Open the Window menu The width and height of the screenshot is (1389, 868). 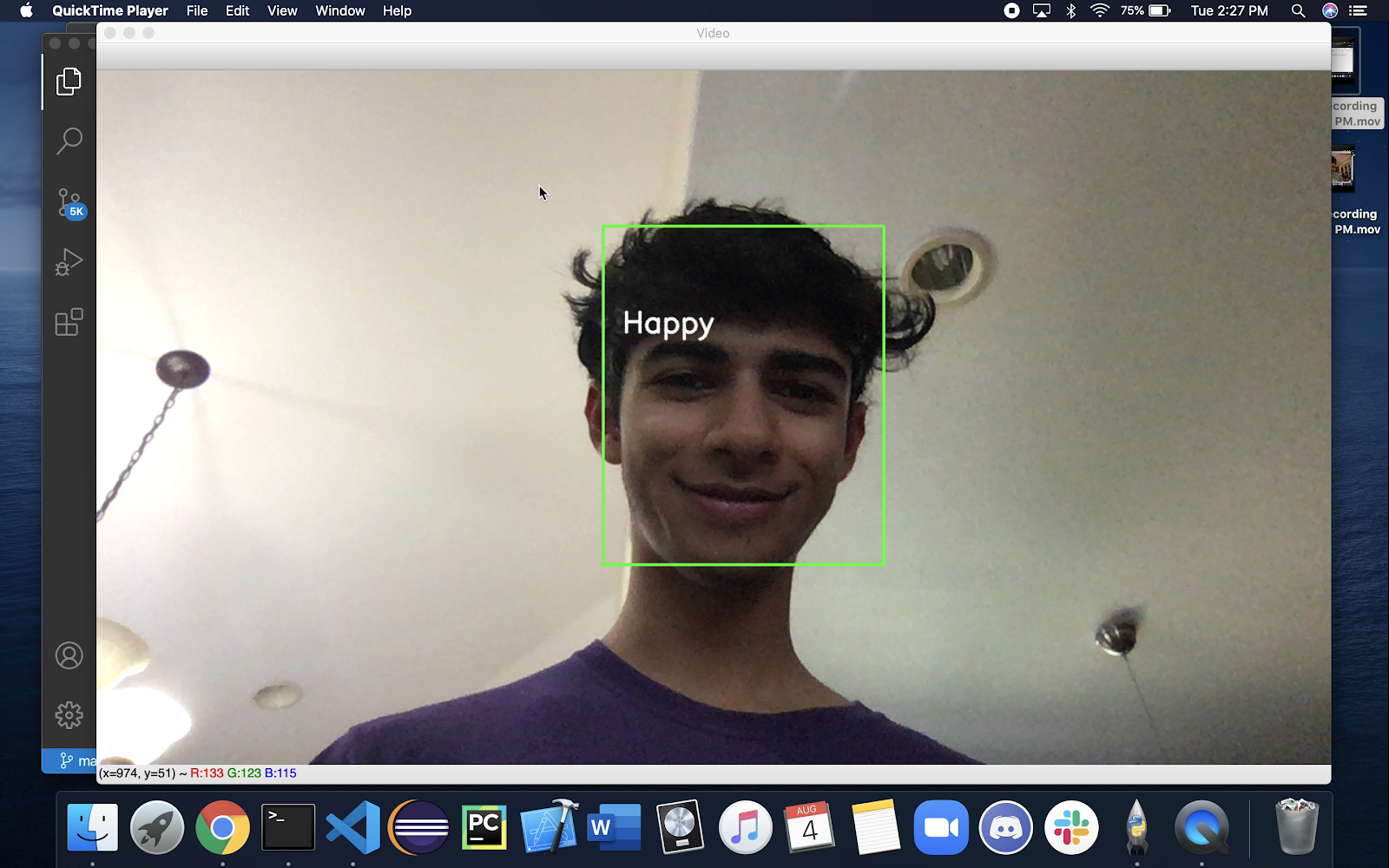click(x=340, y=10)
